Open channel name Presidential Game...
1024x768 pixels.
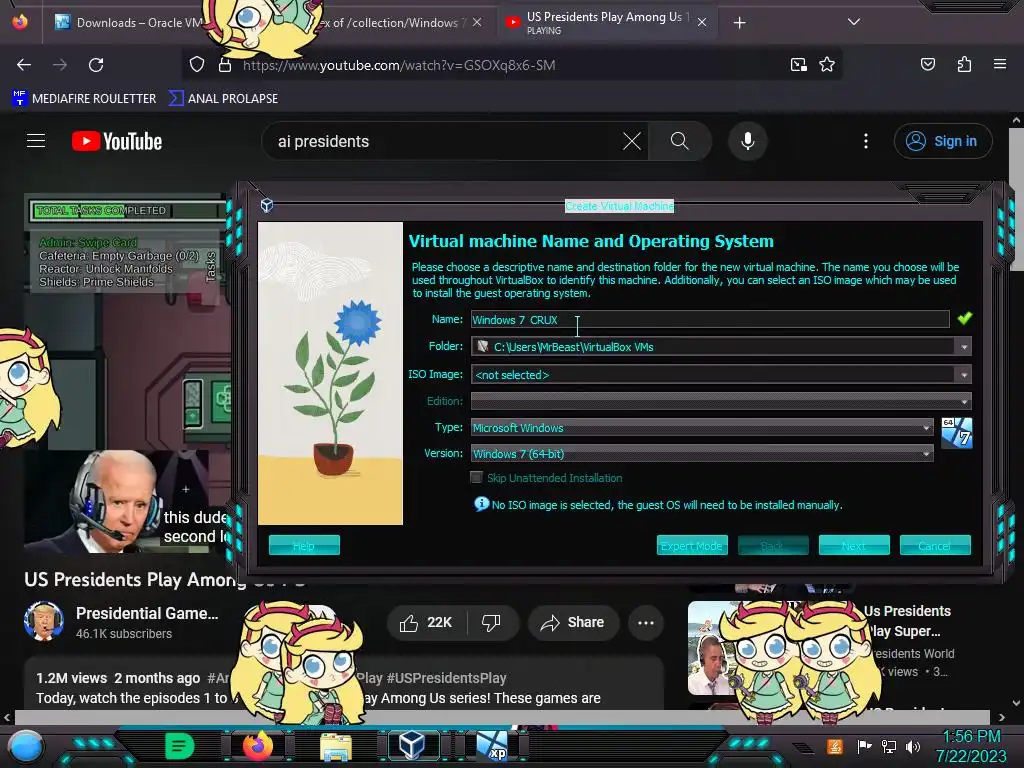pyautogui.click(x=147, y=613)
